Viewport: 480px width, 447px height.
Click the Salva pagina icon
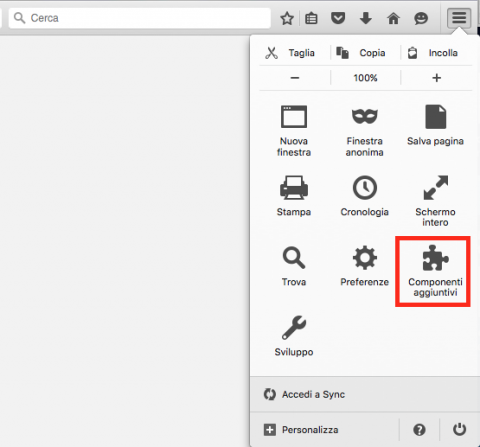[x=435, y=117]
